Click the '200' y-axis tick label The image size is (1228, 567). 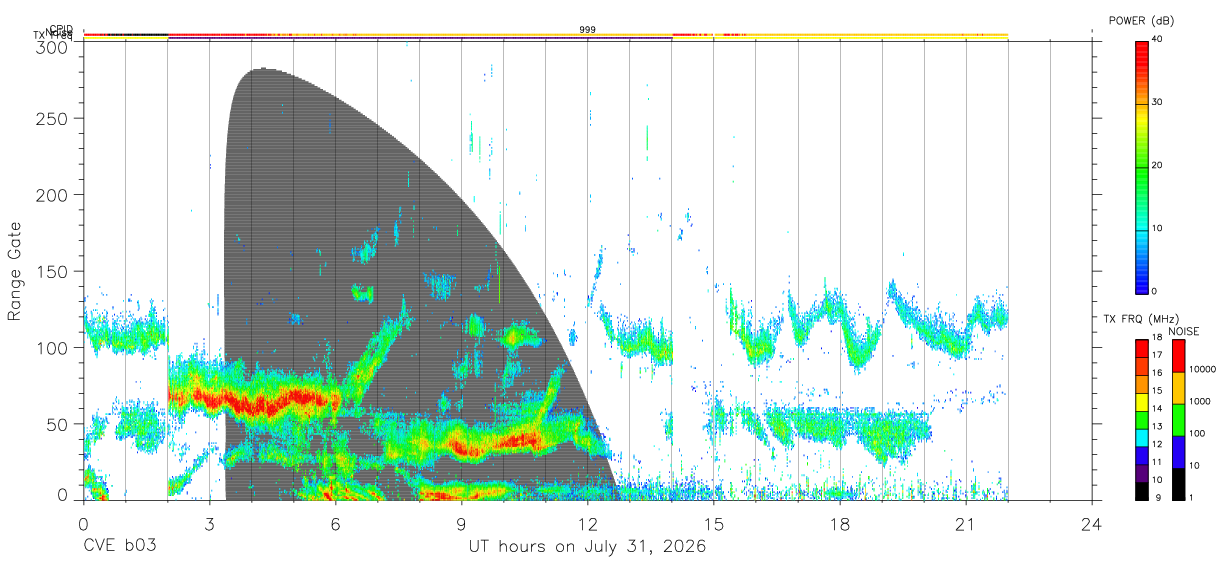tap(52, 195)
